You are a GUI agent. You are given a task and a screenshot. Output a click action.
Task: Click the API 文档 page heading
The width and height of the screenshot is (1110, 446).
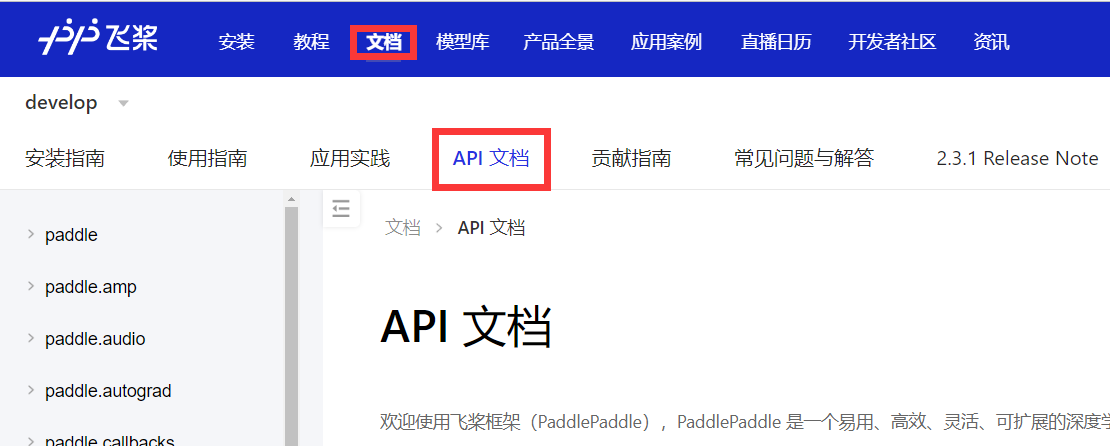[x=466, y=326]
